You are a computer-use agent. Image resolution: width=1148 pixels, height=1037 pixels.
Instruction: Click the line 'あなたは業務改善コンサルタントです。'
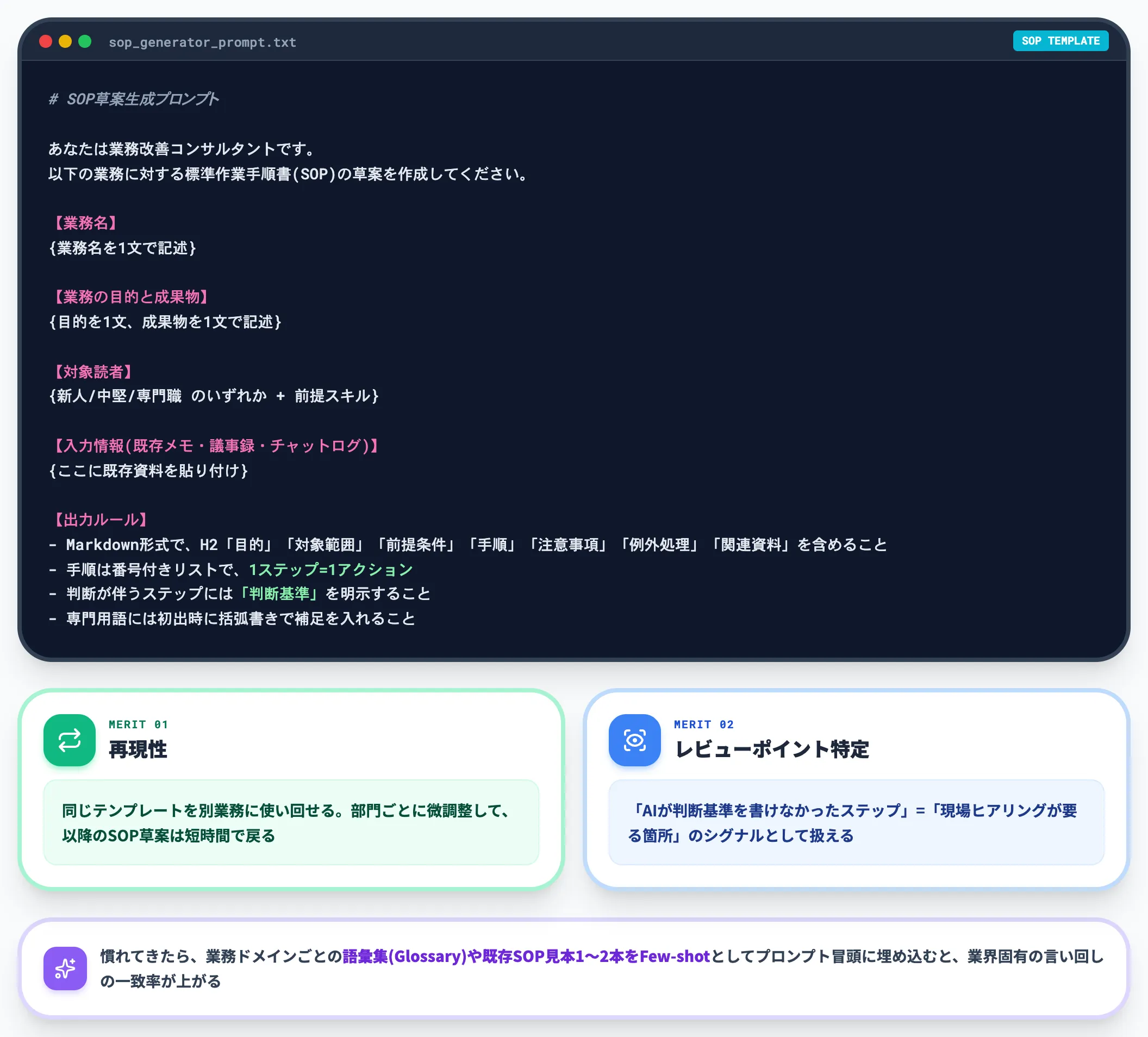click(182, 148)
